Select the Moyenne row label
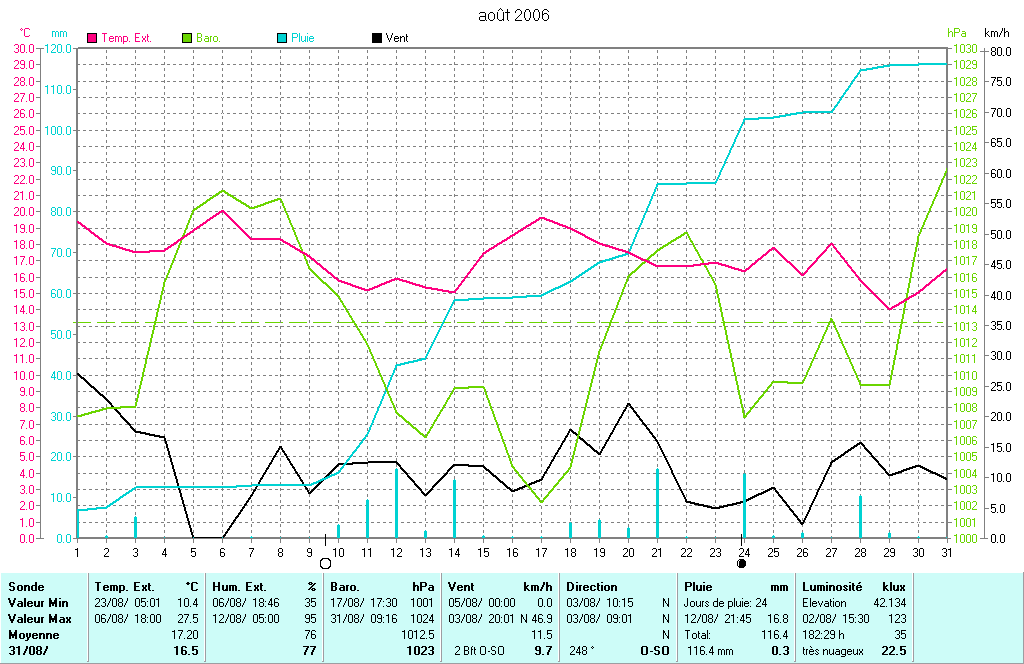Viewport: 1024px width, 664px height. (34, 635)
